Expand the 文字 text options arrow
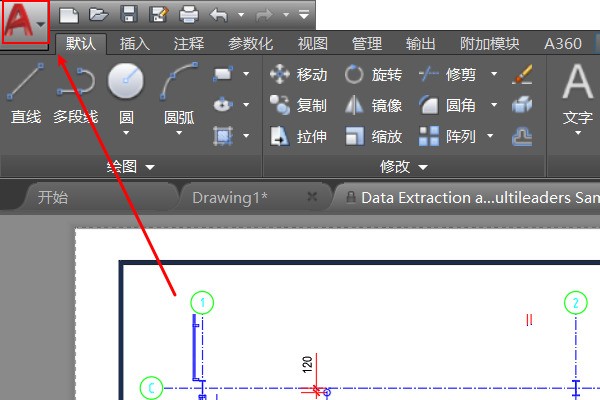 point(578,133)
